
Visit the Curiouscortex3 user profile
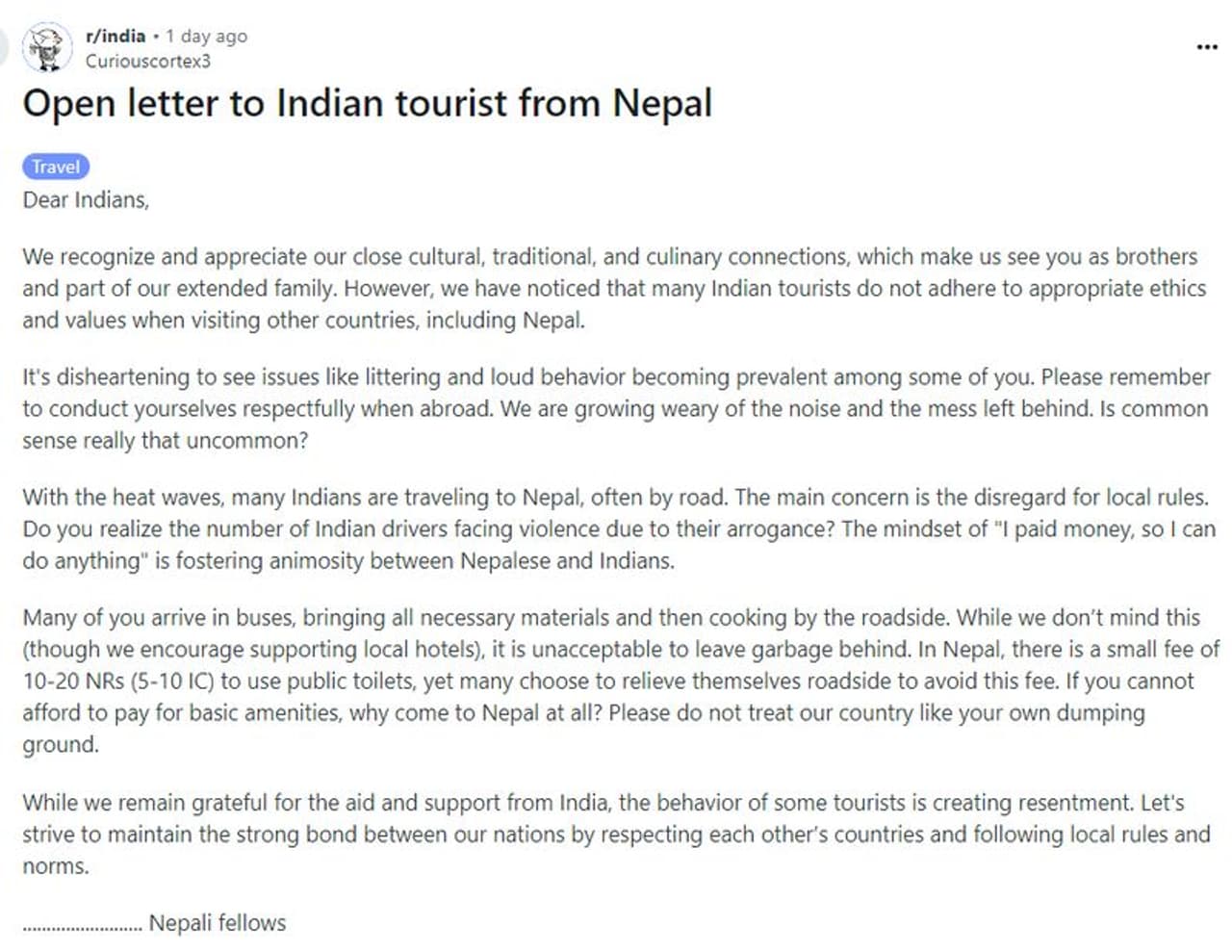147,61
